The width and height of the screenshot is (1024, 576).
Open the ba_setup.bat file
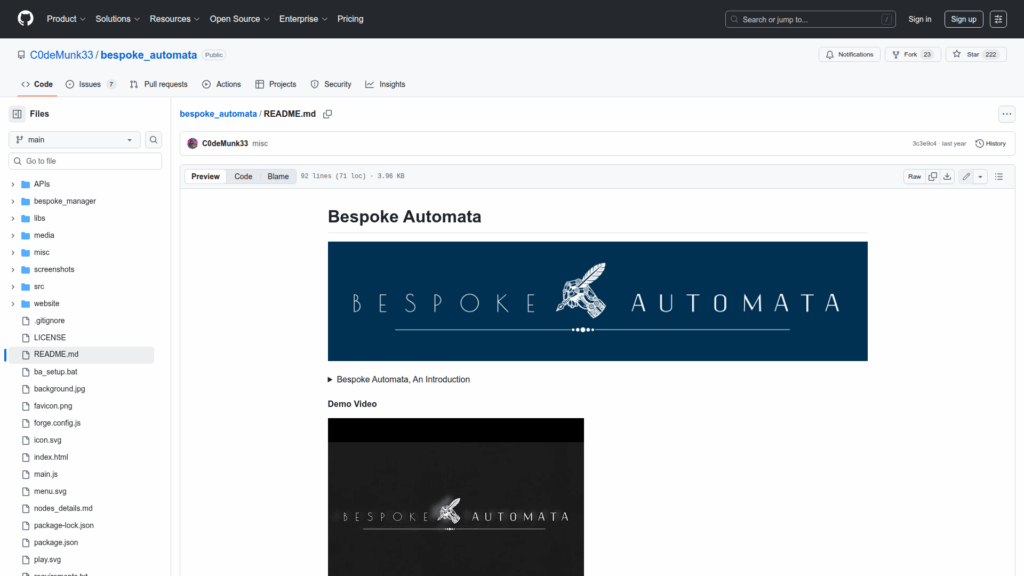(x=56, y=372)
